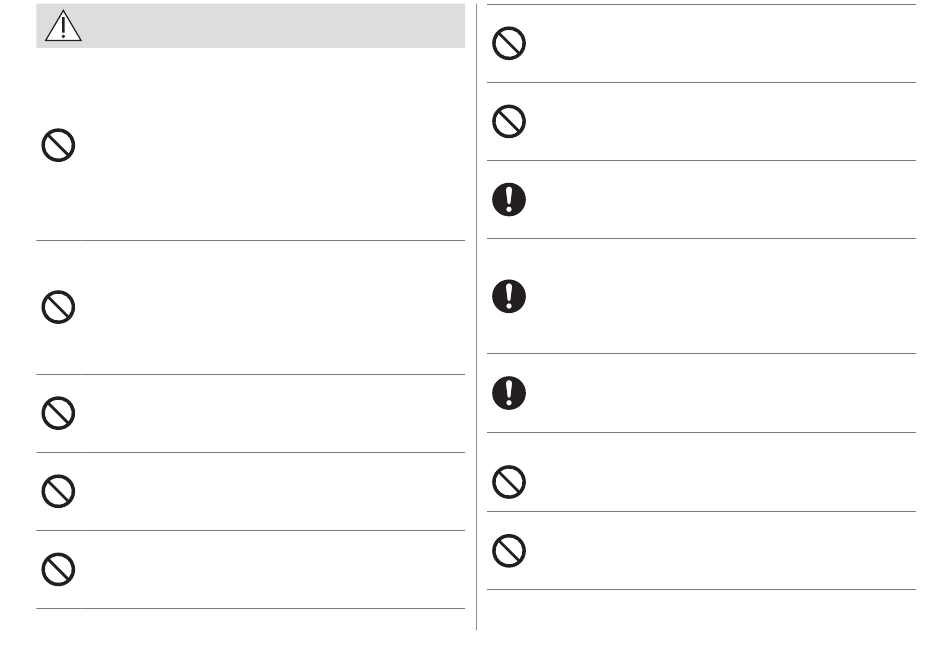Screen dimensions: 950x655
Task: Click the vertical divider line between columns
Action: [x=476, y=317]
